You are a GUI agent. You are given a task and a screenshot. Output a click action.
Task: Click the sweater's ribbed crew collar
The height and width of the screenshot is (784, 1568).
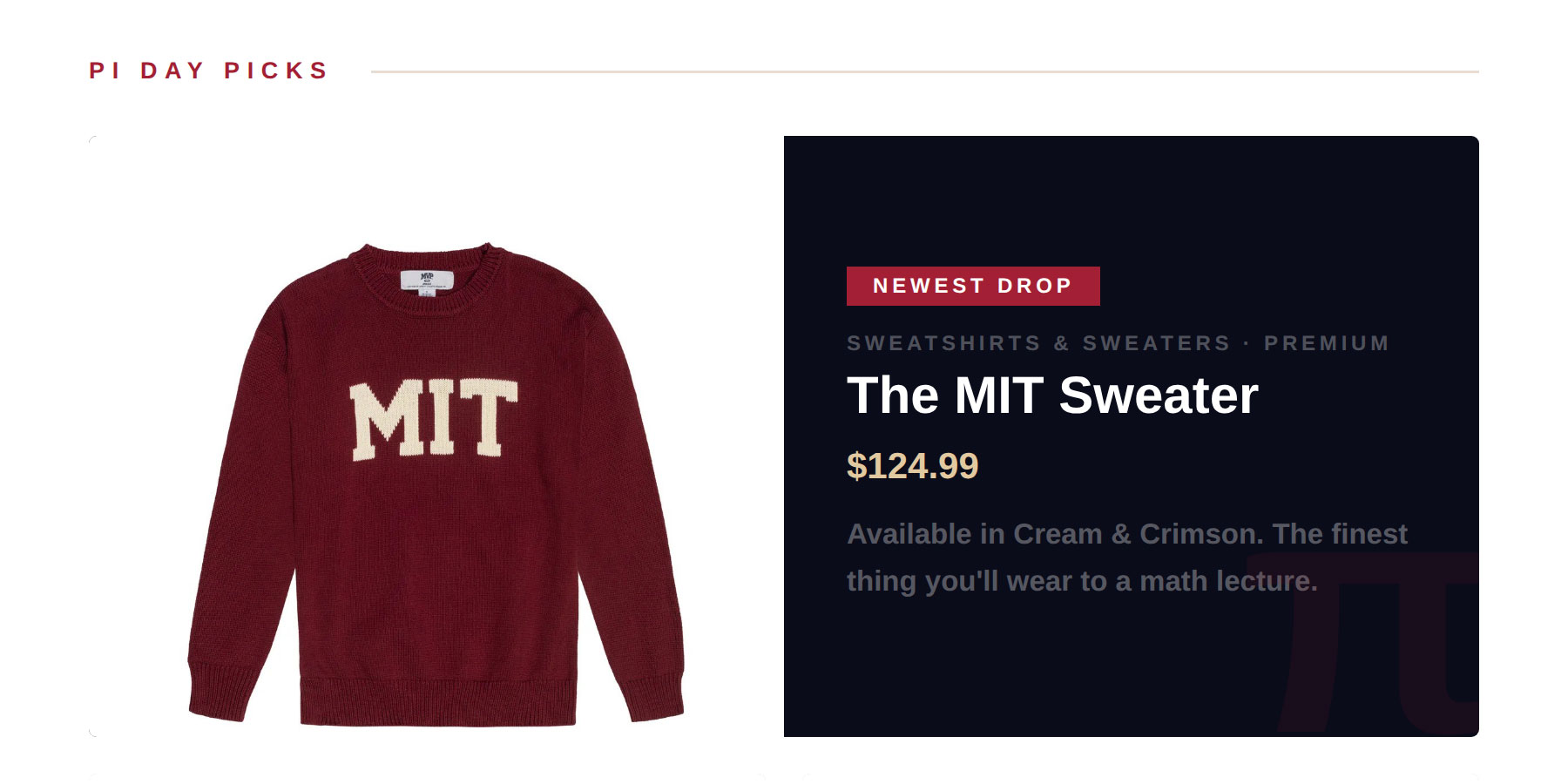(x=427, y=259)
